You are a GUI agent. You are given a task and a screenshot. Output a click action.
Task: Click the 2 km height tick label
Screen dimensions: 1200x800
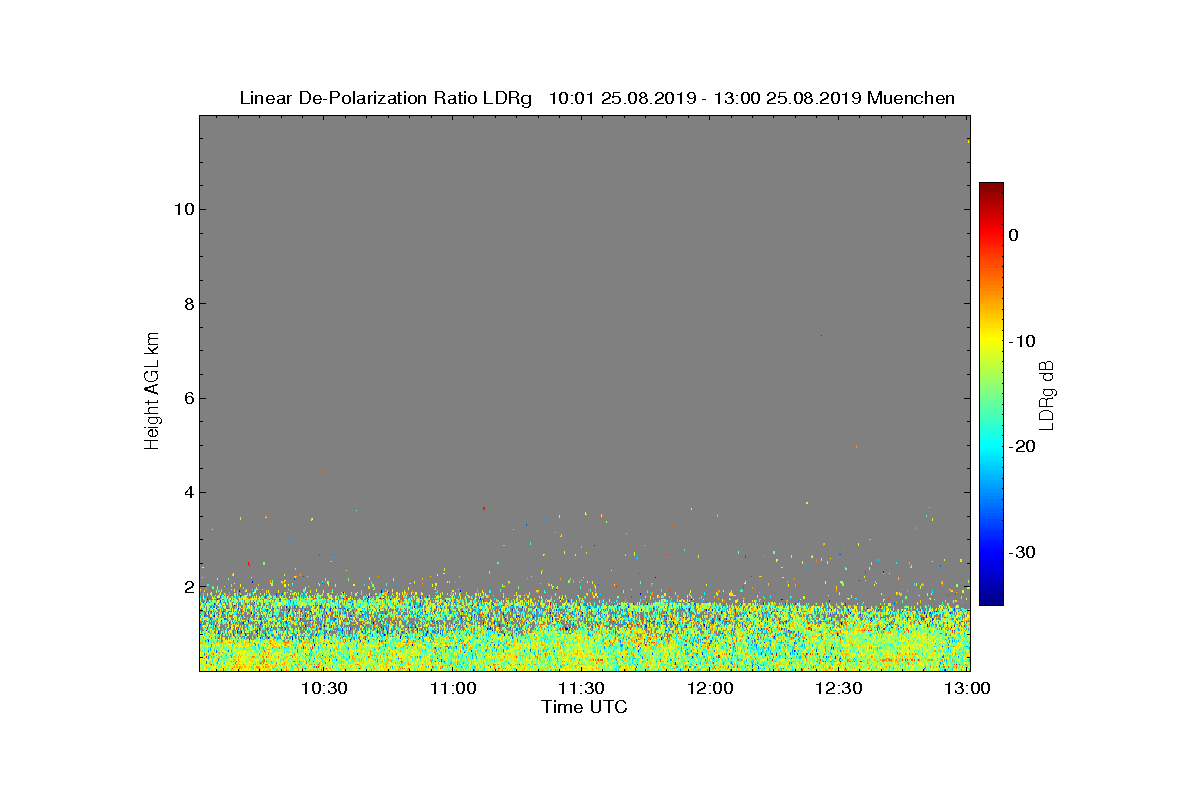[188, 587]
